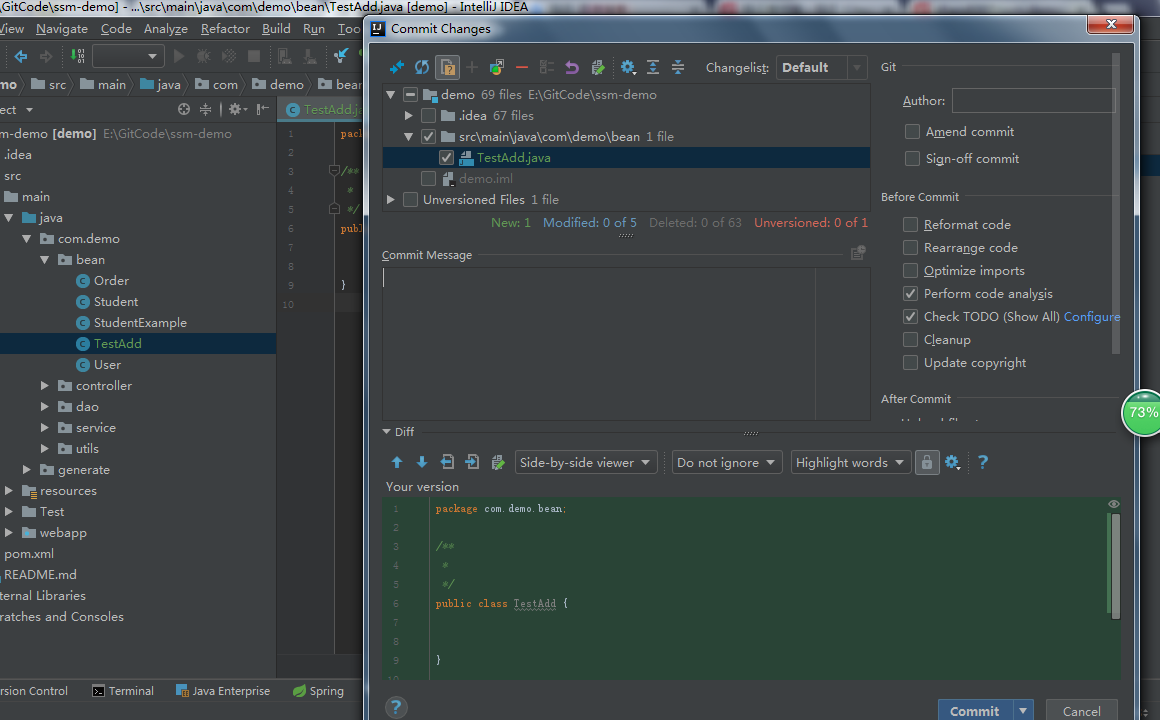
Task: Open Refactor menu
Action: (x=225, y=29)
